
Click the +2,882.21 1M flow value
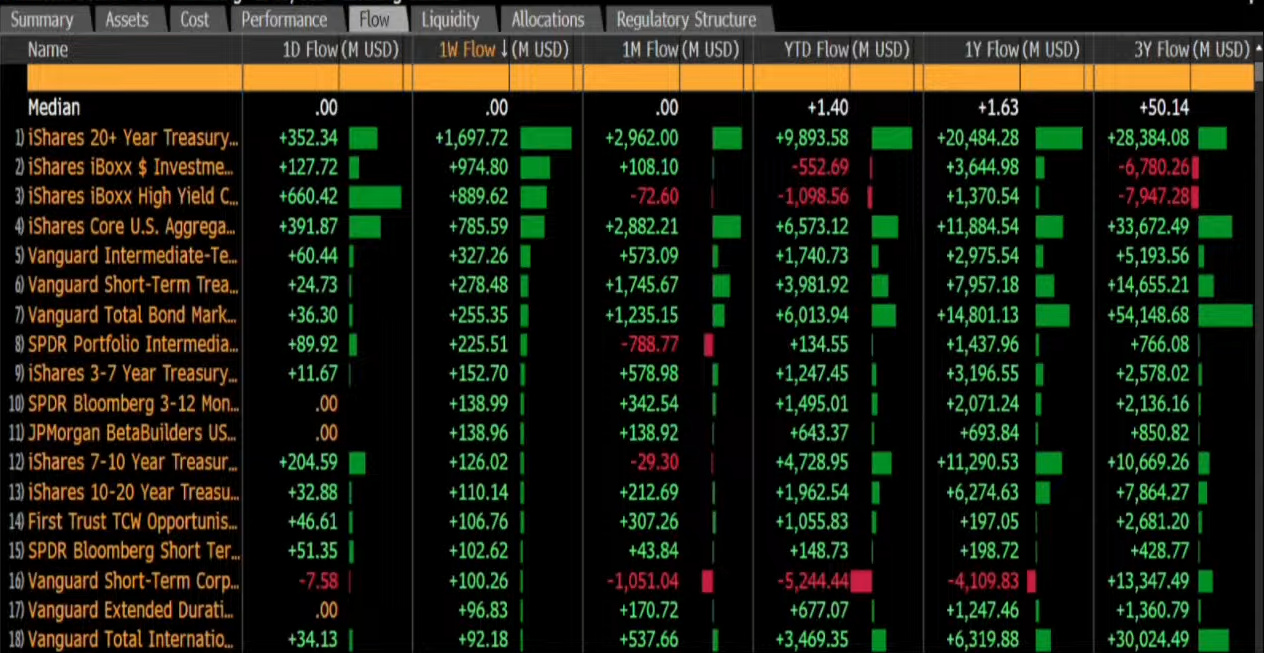click(x=642, y=226)
